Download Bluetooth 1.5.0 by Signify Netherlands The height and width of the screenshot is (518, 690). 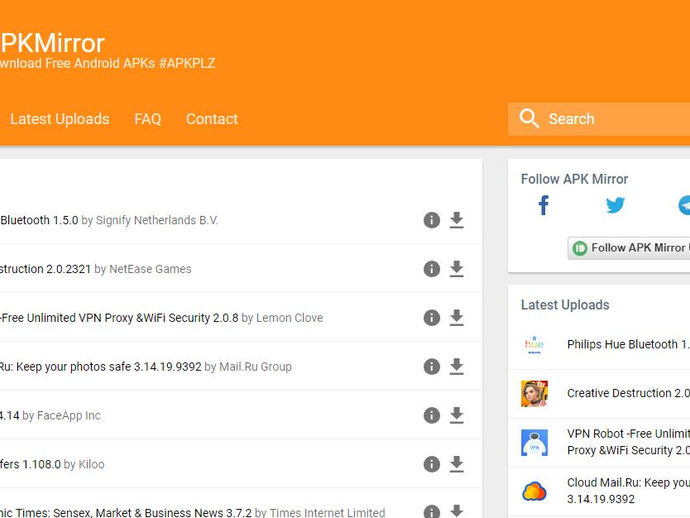[456, 220]
